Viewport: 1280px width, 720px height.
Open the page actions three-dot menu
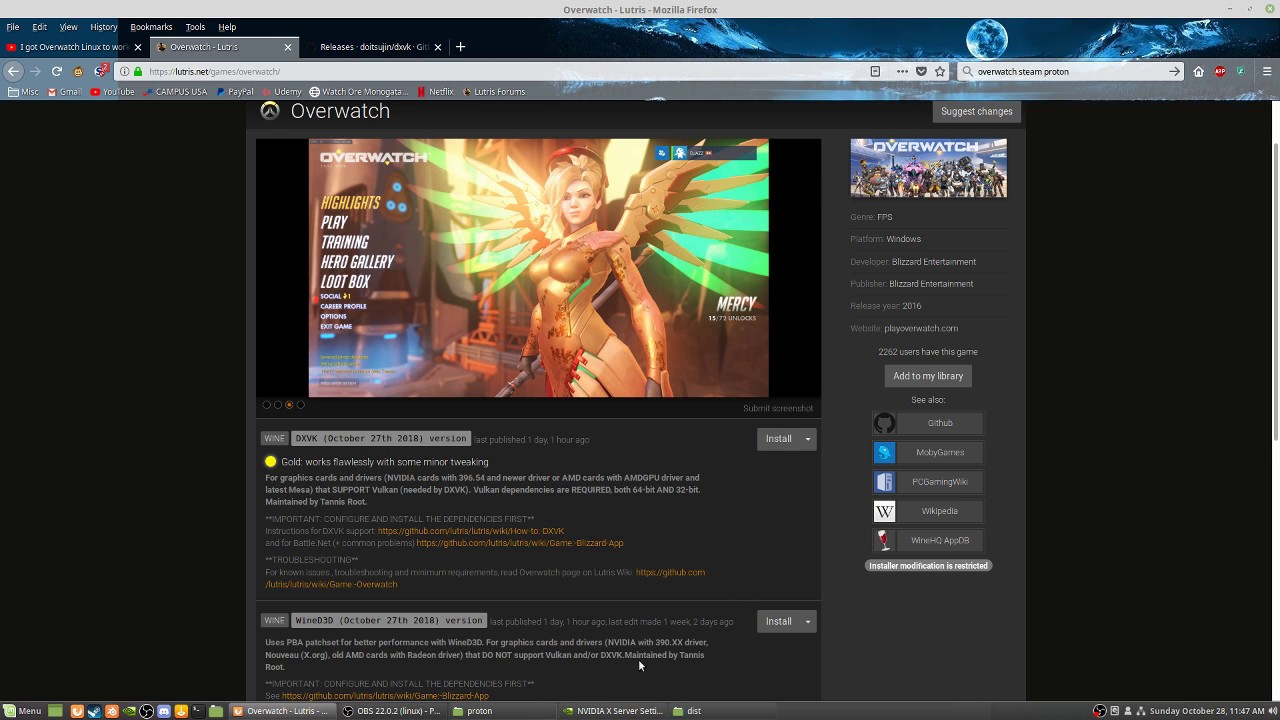click(x=902, y=71)
